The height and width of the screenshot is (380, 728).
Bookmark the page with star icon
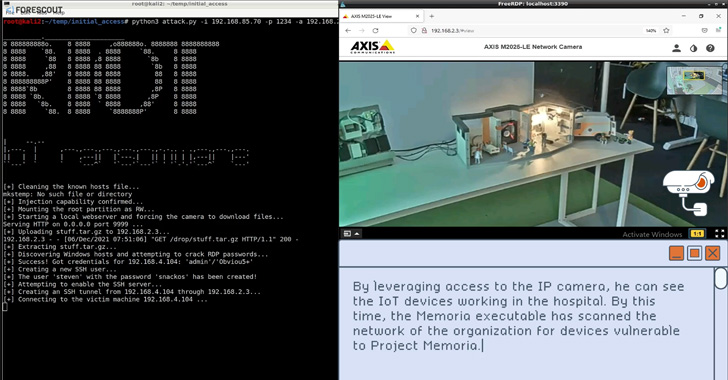(666, 31)
